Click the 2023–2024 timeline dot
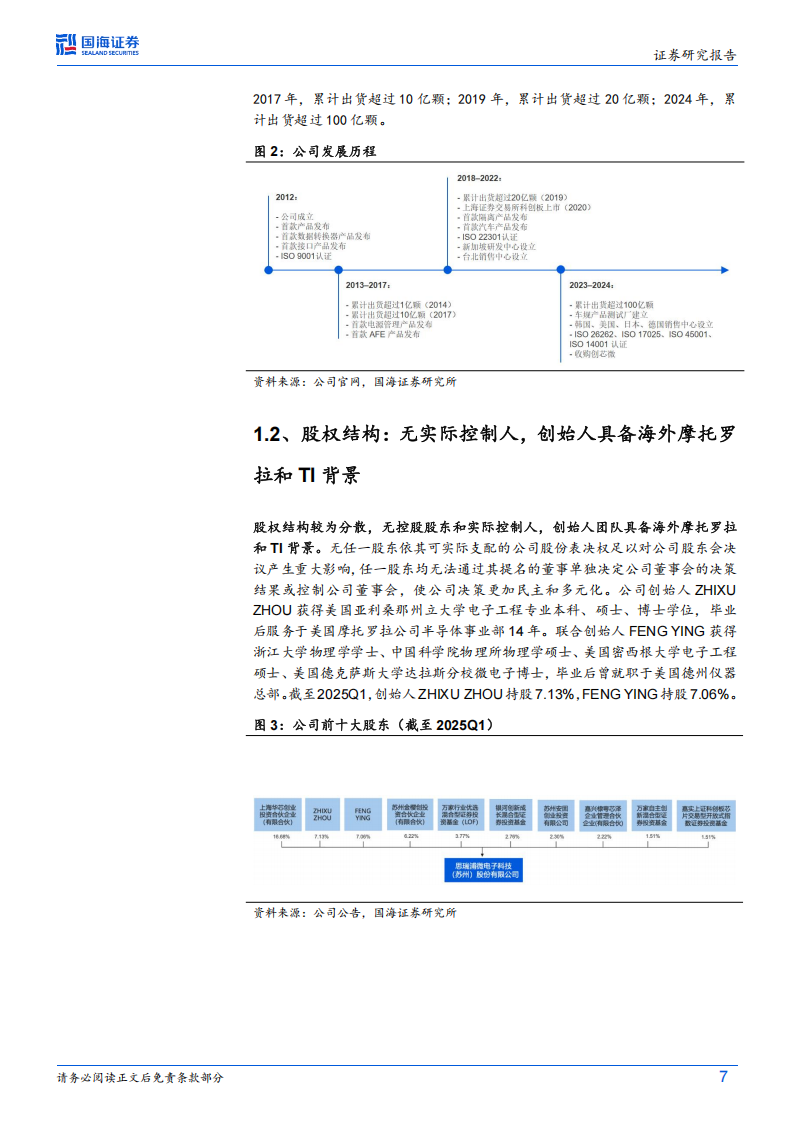794x1123 pixels. coord(561,270)
